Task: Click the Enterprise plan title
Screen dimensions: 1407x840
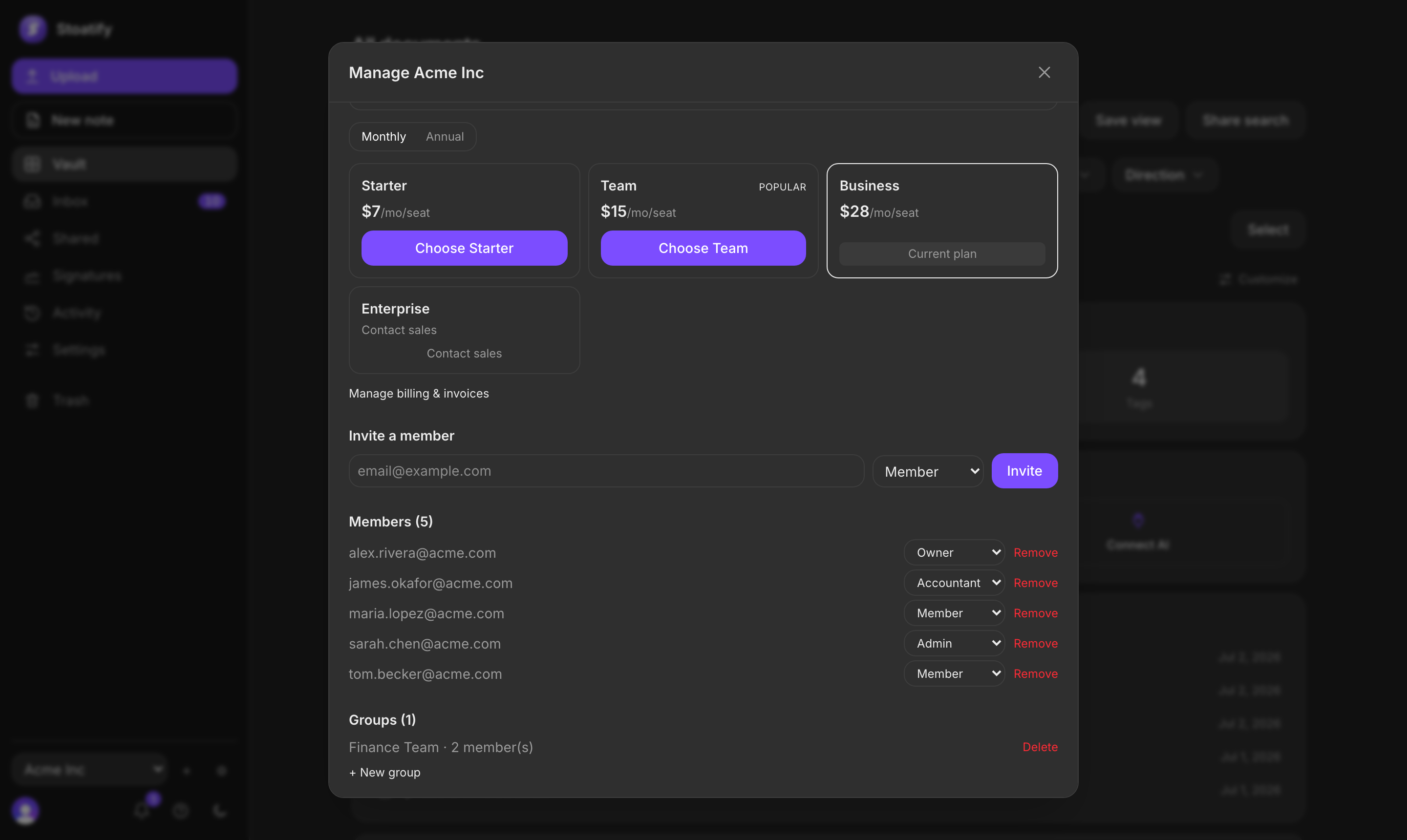Action: (395, 309)
